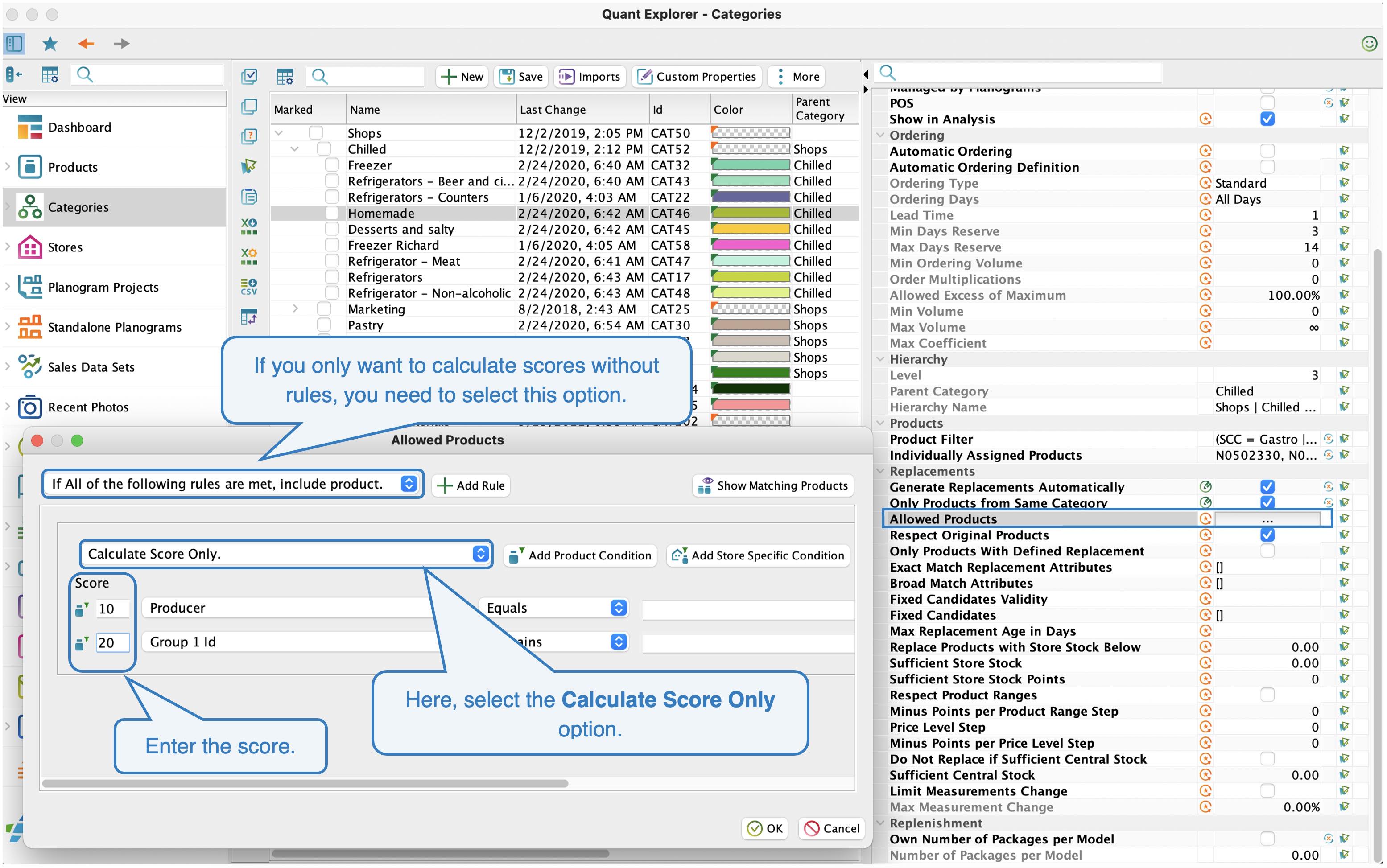Viewport: 1387px width, 868px height.
Task: Collapse the Replacements property group
Action: click(880, 471)
